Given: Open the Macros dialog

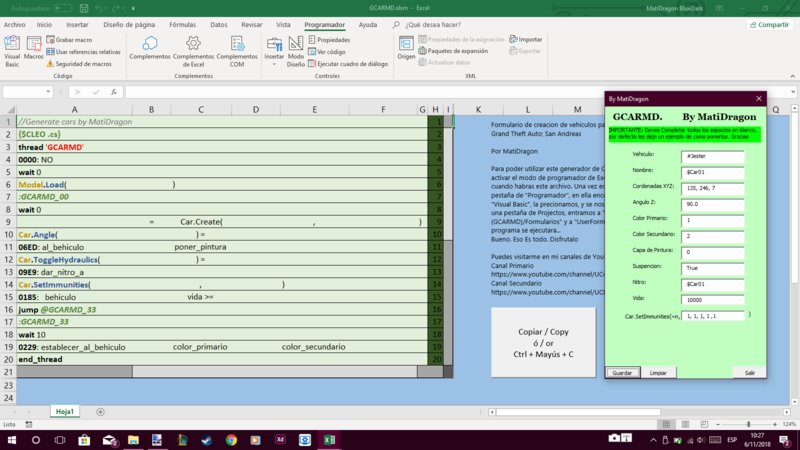Looking at the screenshot, I should 33,48.
